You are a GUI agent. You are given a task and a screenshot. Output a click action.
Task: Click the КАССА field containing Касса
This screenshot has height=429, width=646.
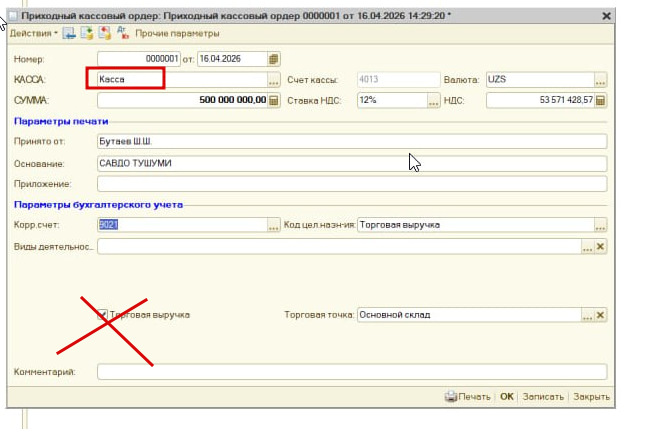183,80
